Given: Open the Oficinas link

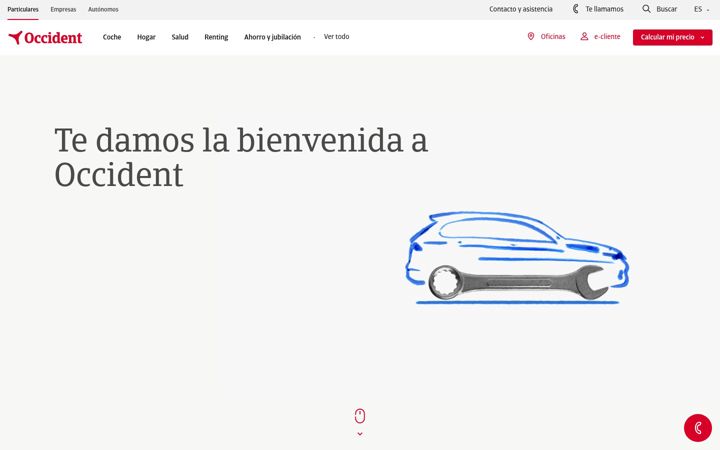Looking at the screenshot, I should (x=553, y=36).
